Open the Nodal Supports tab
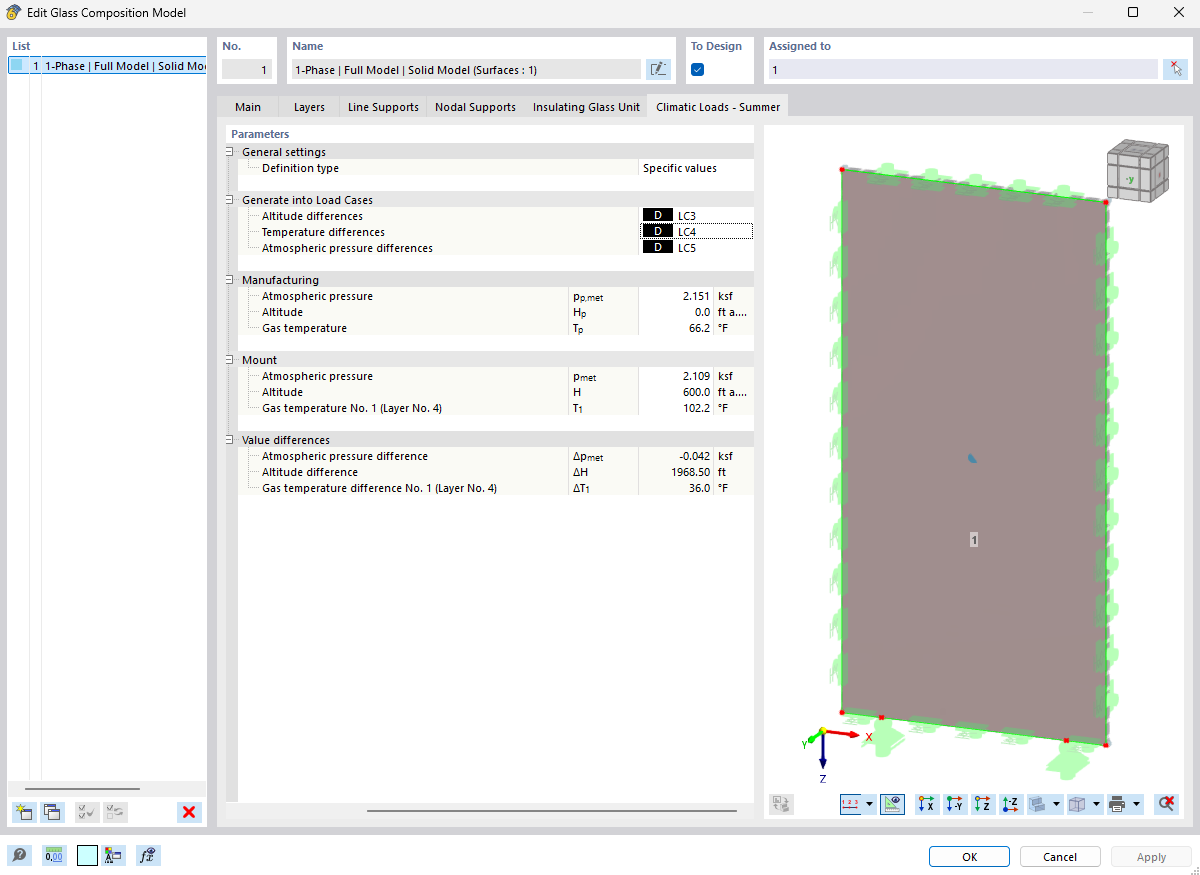1200x875 pixels. [x=474, y=106]
